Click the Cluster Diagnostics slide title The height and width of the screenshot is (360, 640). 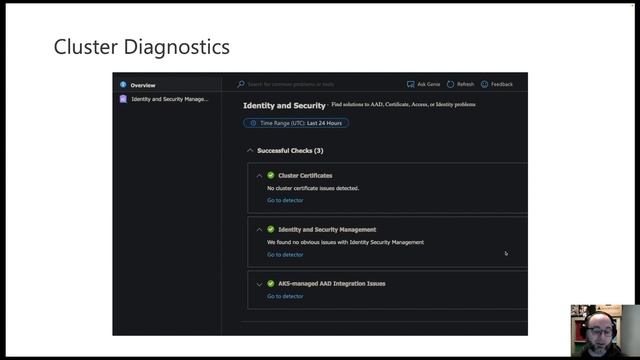point(142,47)
